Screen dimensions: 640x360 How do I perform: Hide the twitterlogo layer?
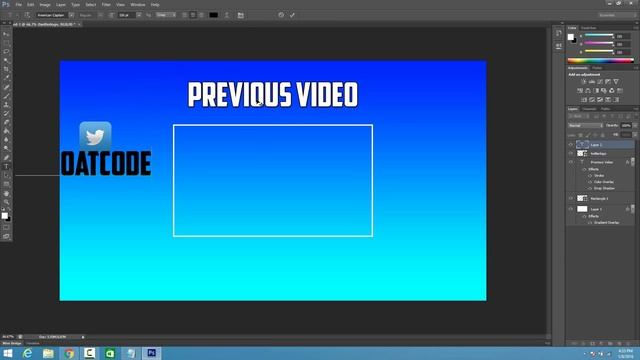[x=571, y=153]
